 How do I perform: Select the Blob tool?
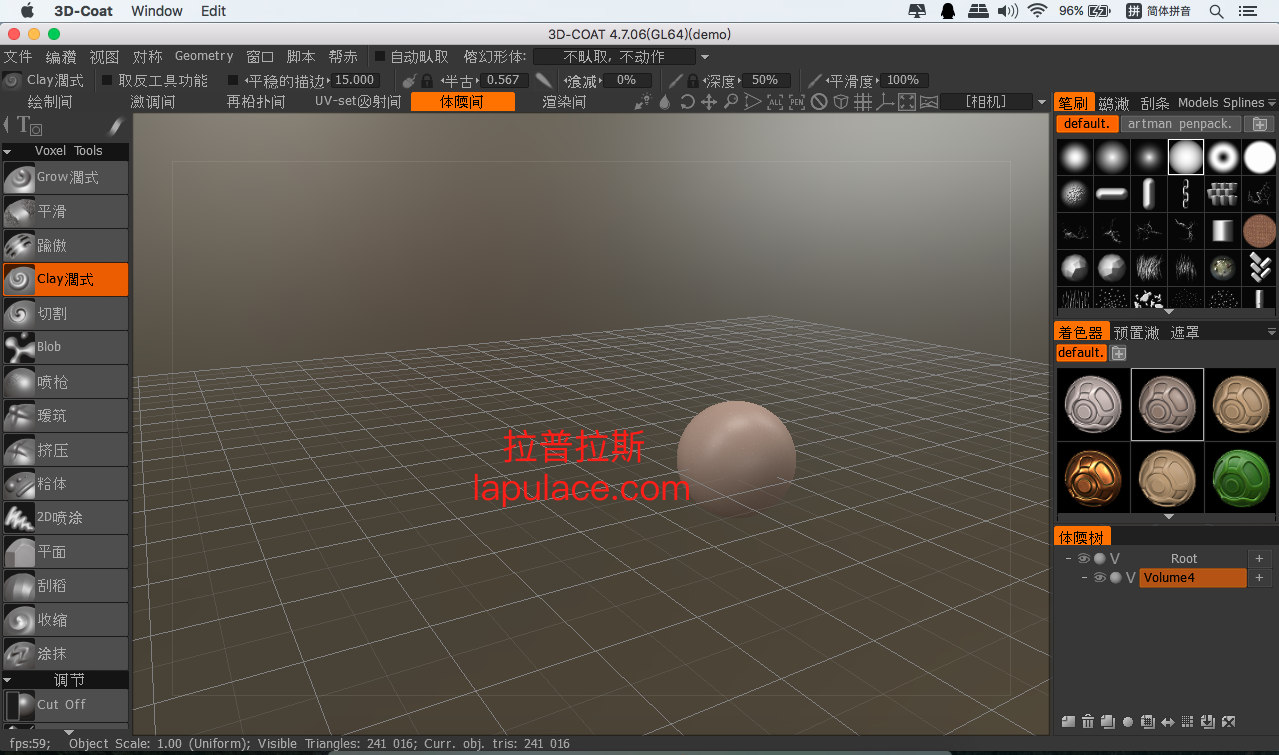coord(65,347)
